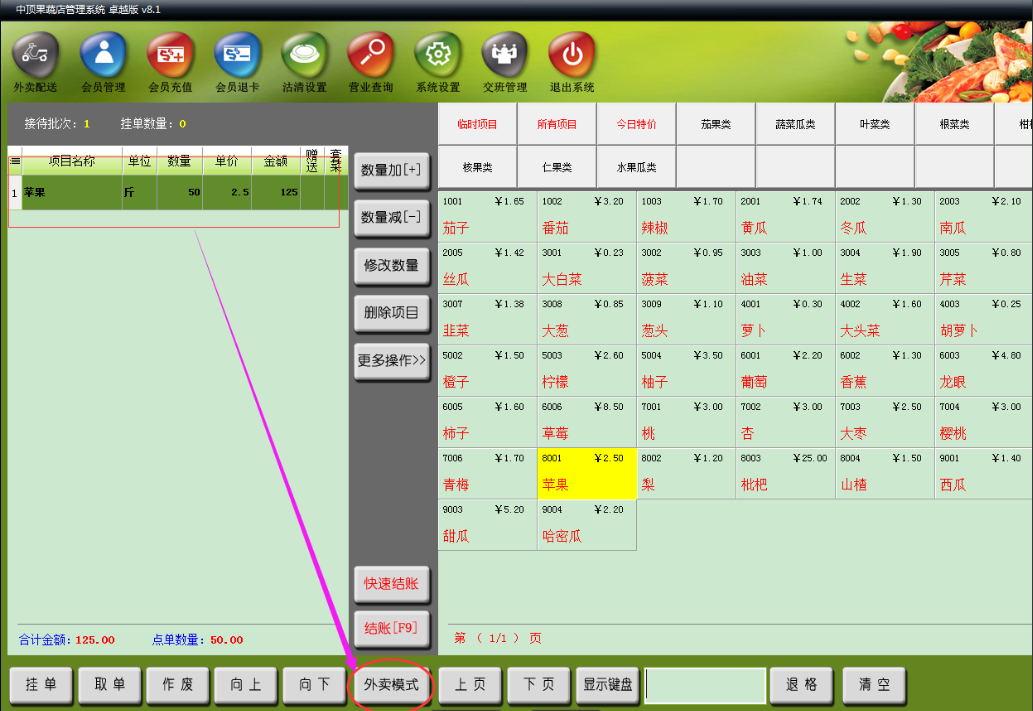Go to previous page with 上页
The height and width of the screenshot is (711, 1033).
470,685
